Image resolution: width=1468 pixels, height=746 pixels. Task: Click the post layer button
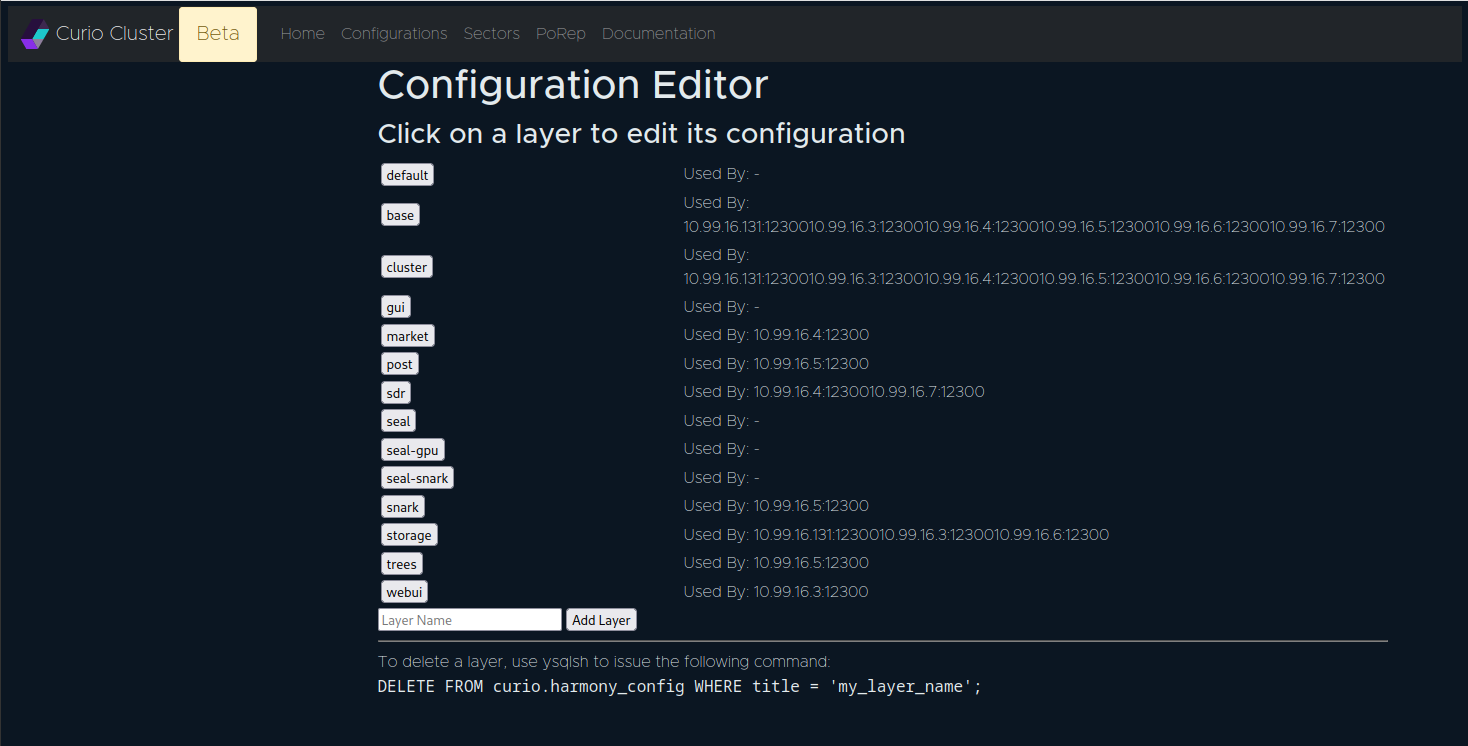[x=399, y=364]
